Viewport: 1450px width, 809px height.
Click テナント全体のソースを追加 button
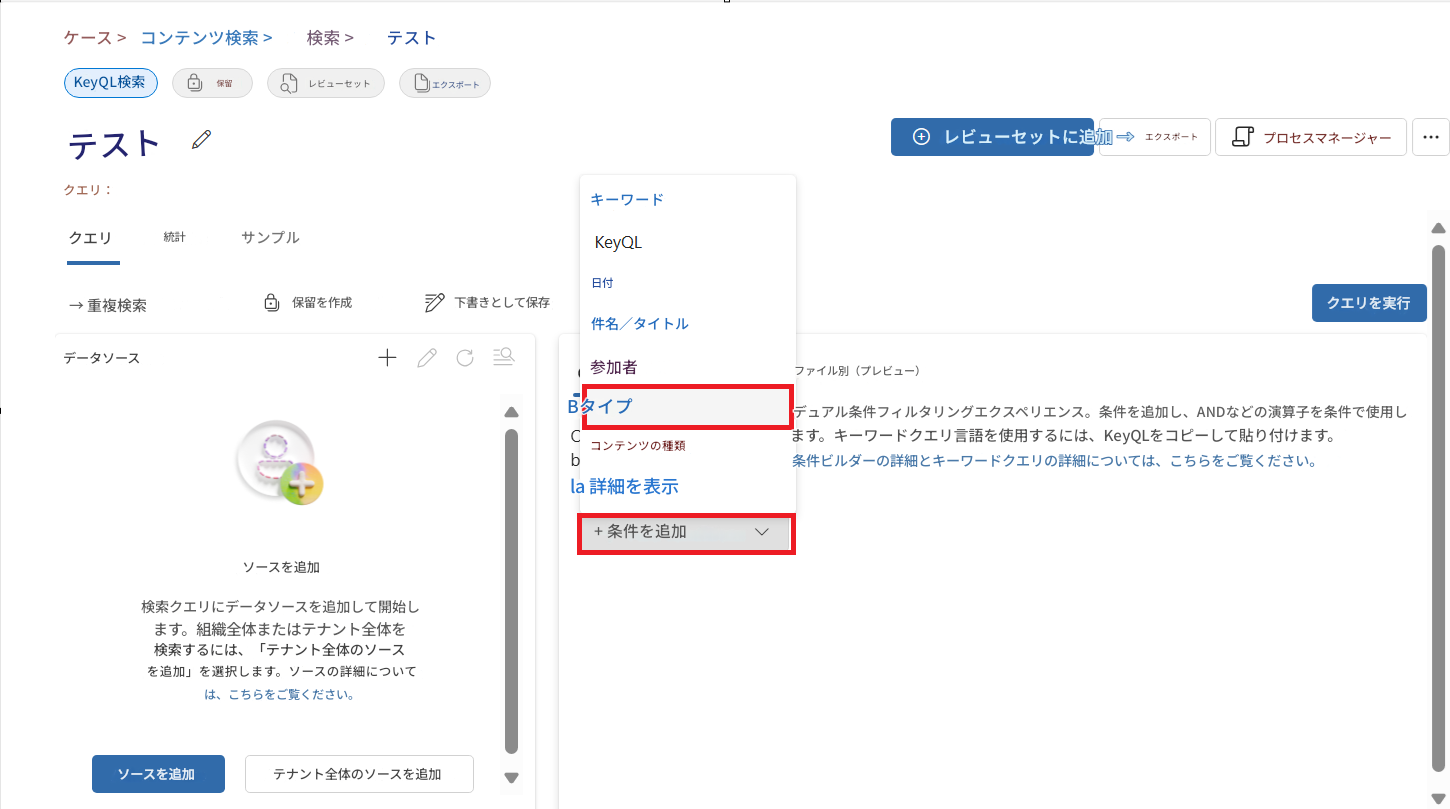359,774
